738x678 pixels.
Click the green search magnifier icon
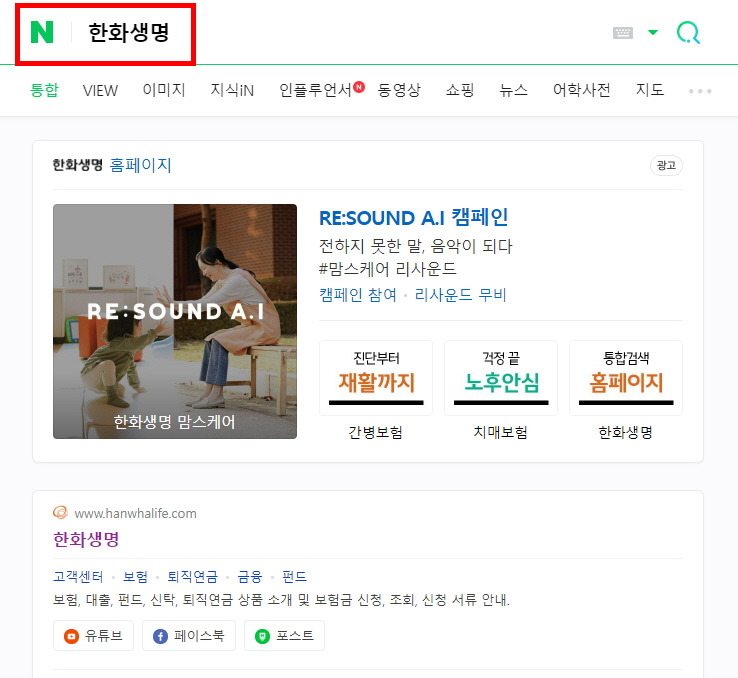coord(688,33)
